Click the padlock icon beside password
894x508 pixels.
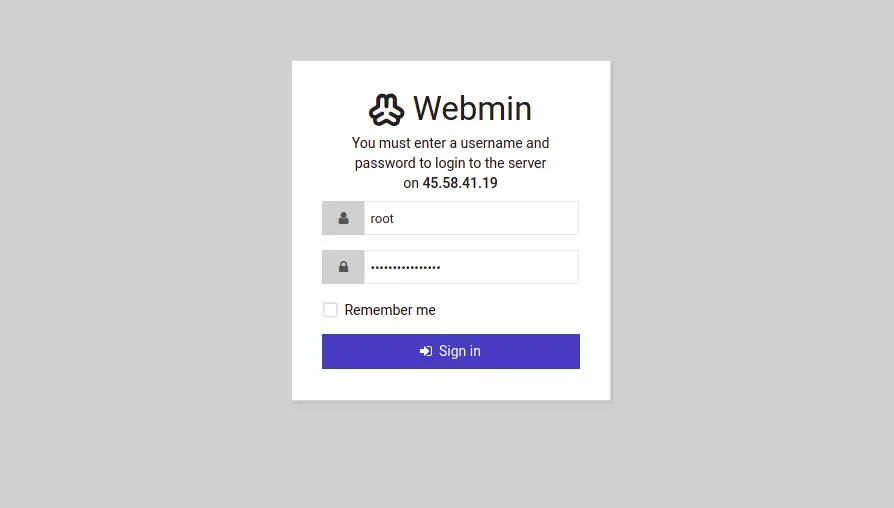[343, 267]
